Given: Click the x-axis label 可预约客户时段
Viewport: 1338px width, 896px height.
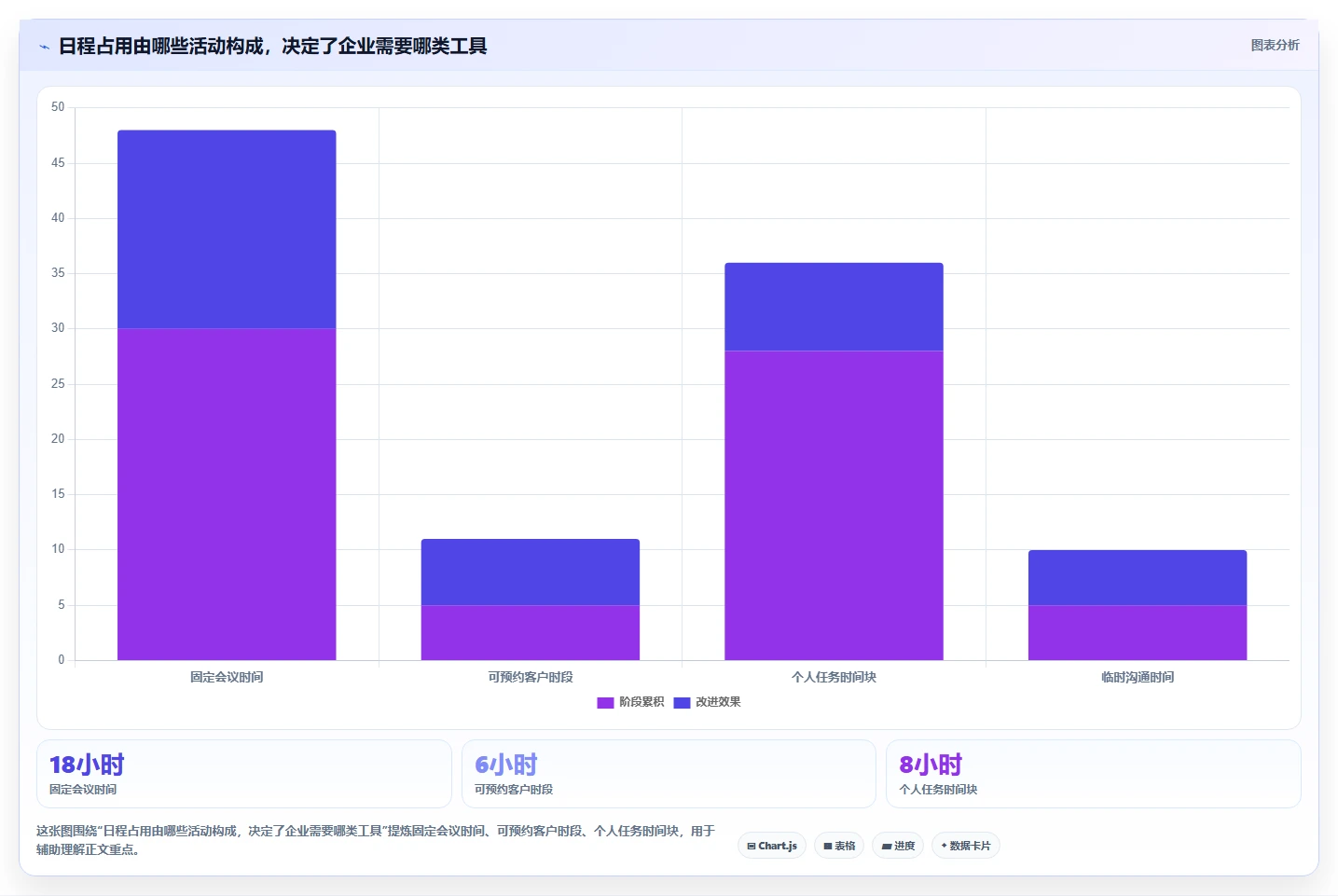Looking at the screenshot, I should pos(530,677).
